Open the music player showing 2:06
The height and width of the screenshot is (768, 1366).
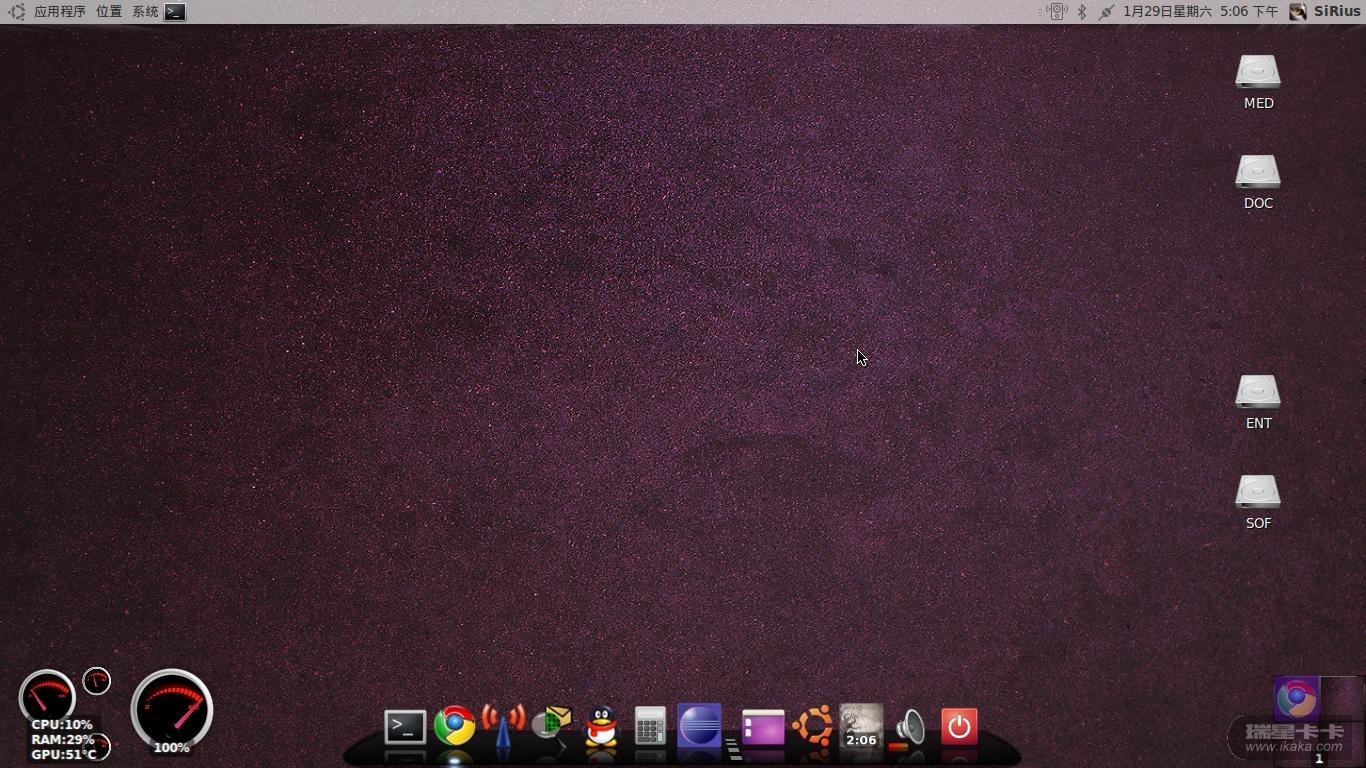(x=861, y=726)
